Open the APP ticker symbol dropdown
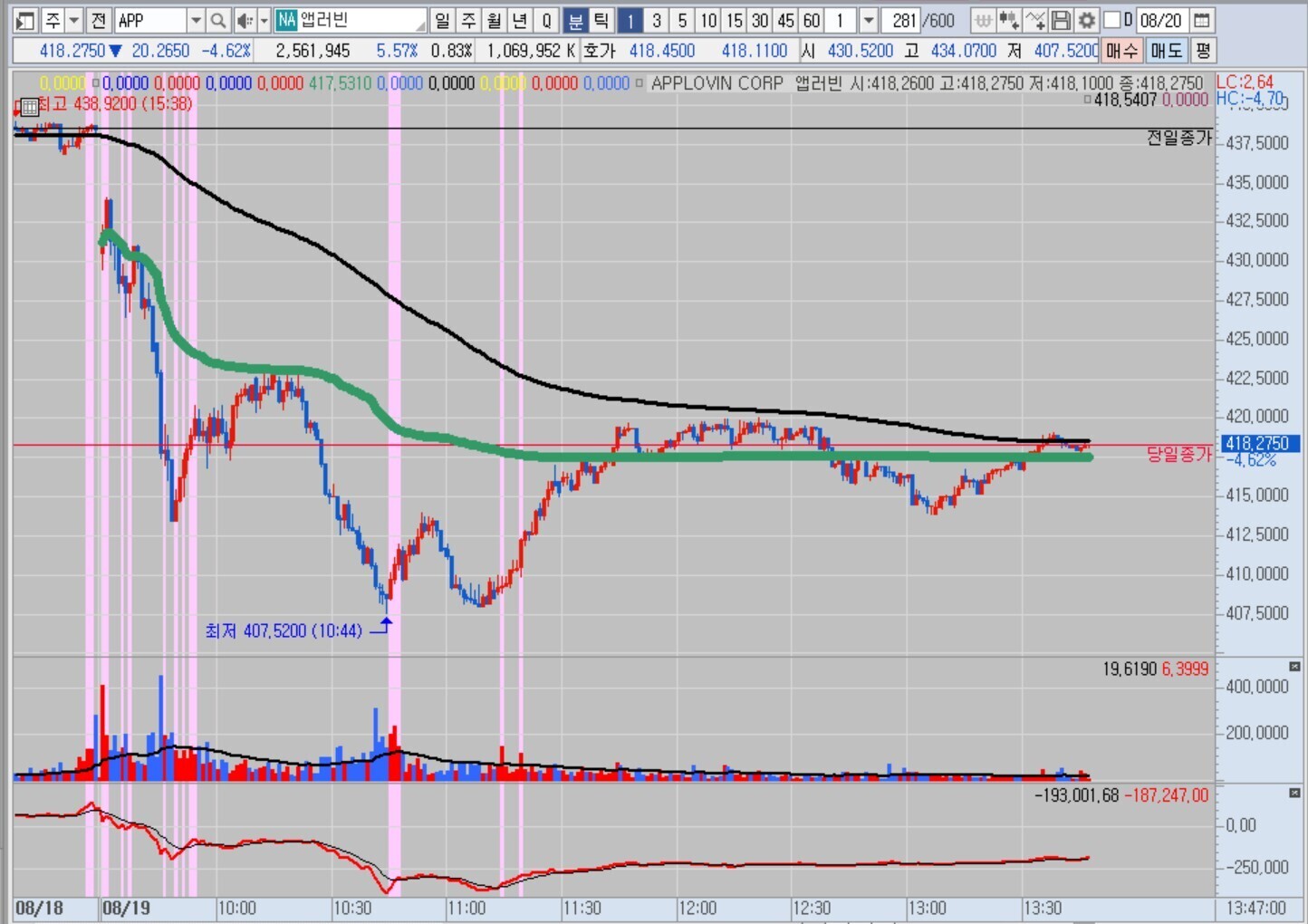This screenshot has height=924, width=1308. (196, 20)
